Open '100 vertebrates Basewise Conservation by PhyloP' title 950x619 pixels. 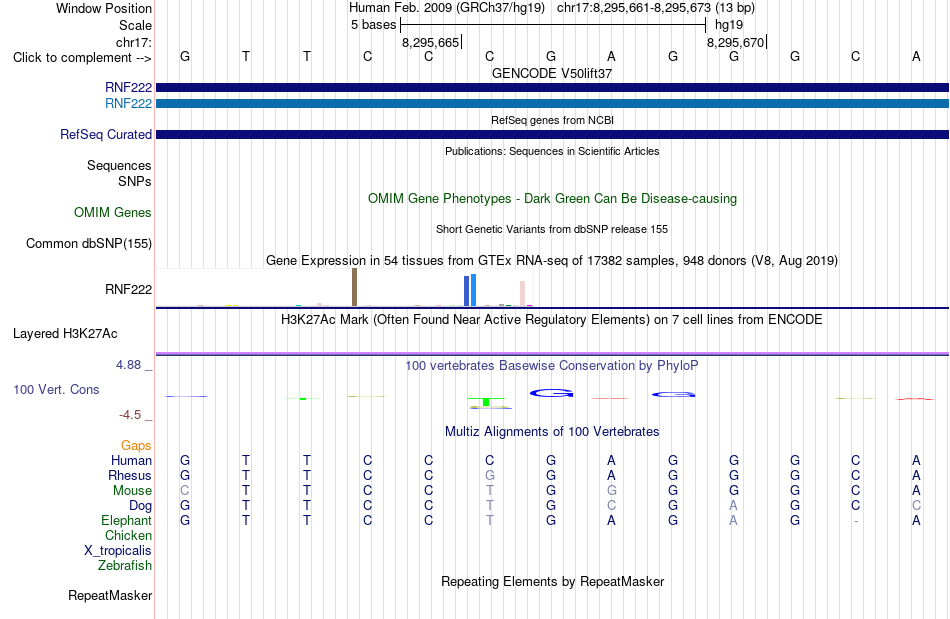(x=552, y=365)
